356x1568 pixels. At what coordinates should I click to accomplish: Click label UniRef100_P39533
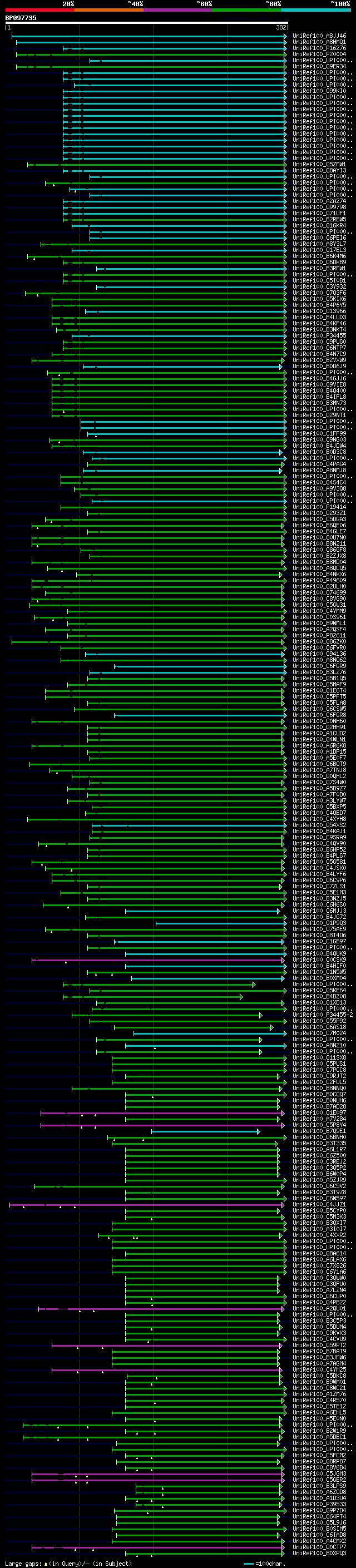coord(319,1504)
